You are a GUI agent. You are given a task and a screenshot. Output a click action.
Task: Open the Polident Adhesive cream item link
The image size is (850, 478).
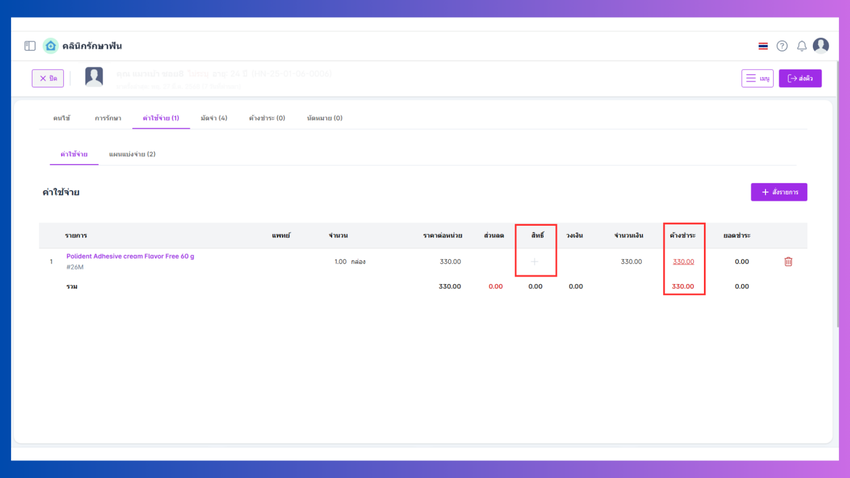(130, 256)
